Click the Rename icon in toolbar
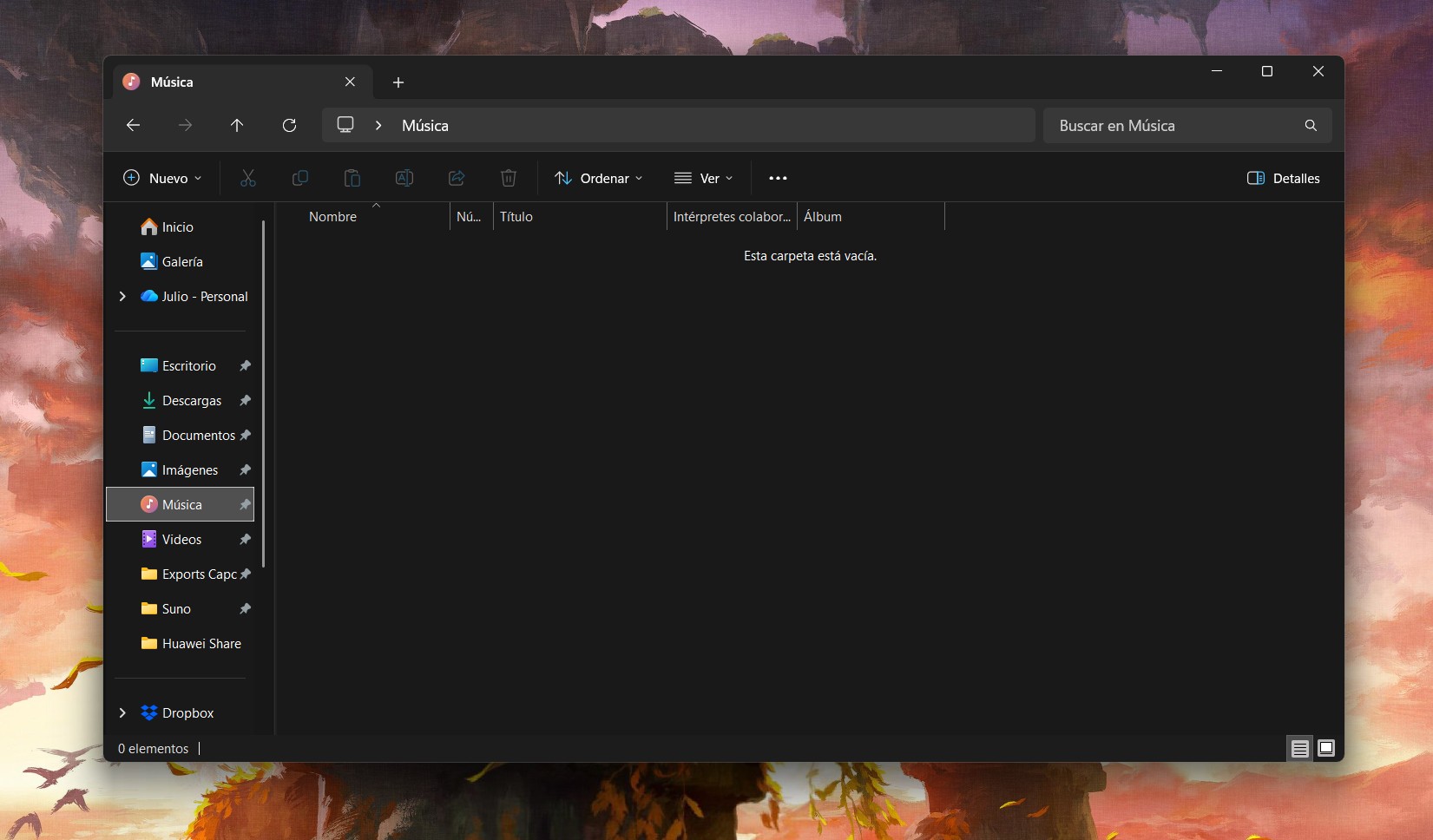Viewport: 1433px width, 840px height. coord(404,178)
